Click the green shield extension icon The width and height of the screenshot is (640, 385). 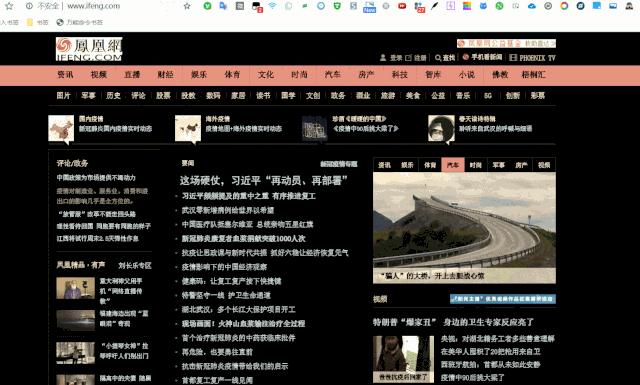point(337,6)
